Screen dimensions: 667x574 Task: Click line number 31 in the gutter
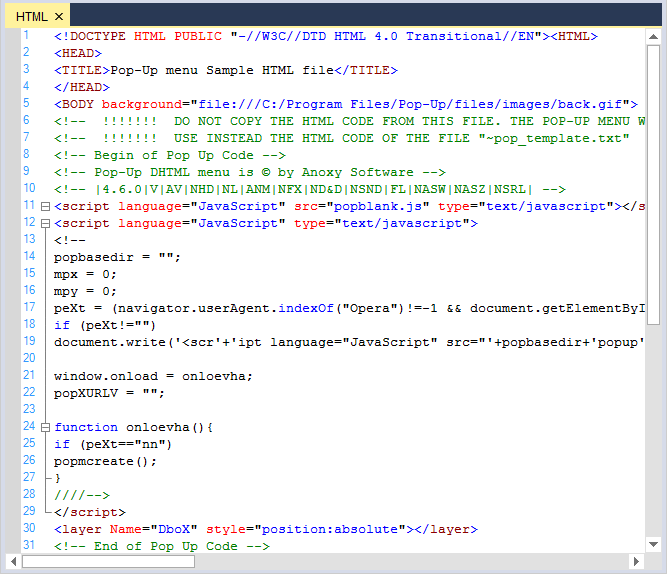(x=29, y=545)
